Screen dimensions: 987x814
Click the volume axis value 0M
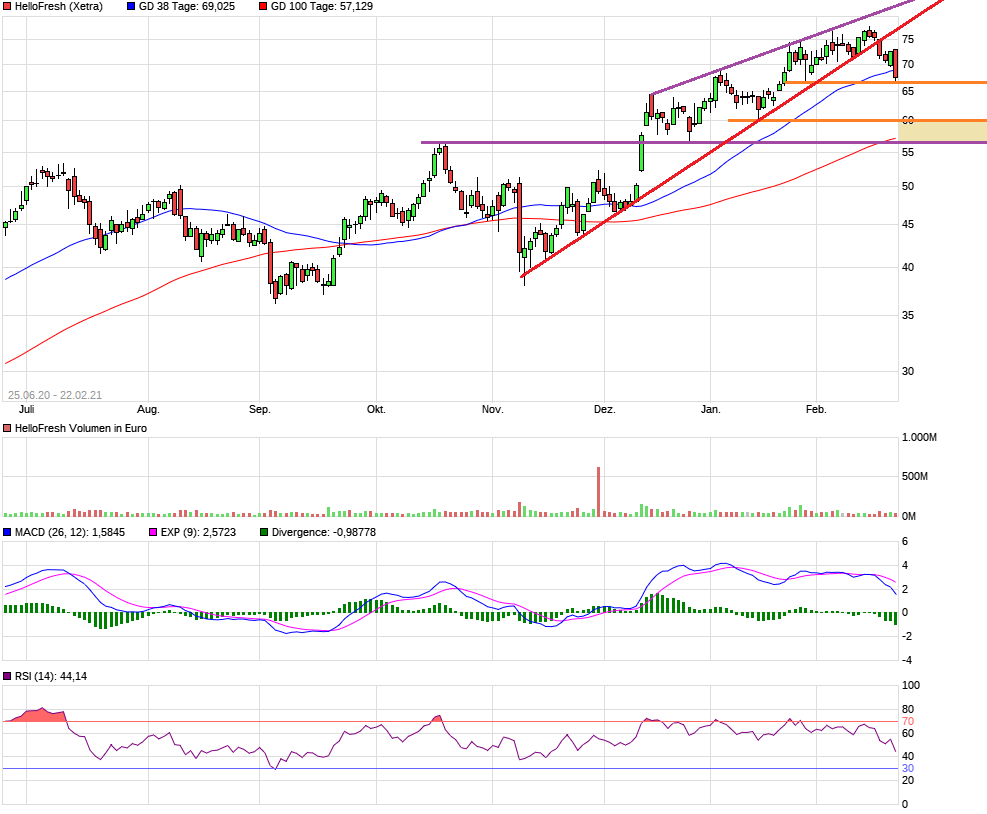(x=908, y=516)
